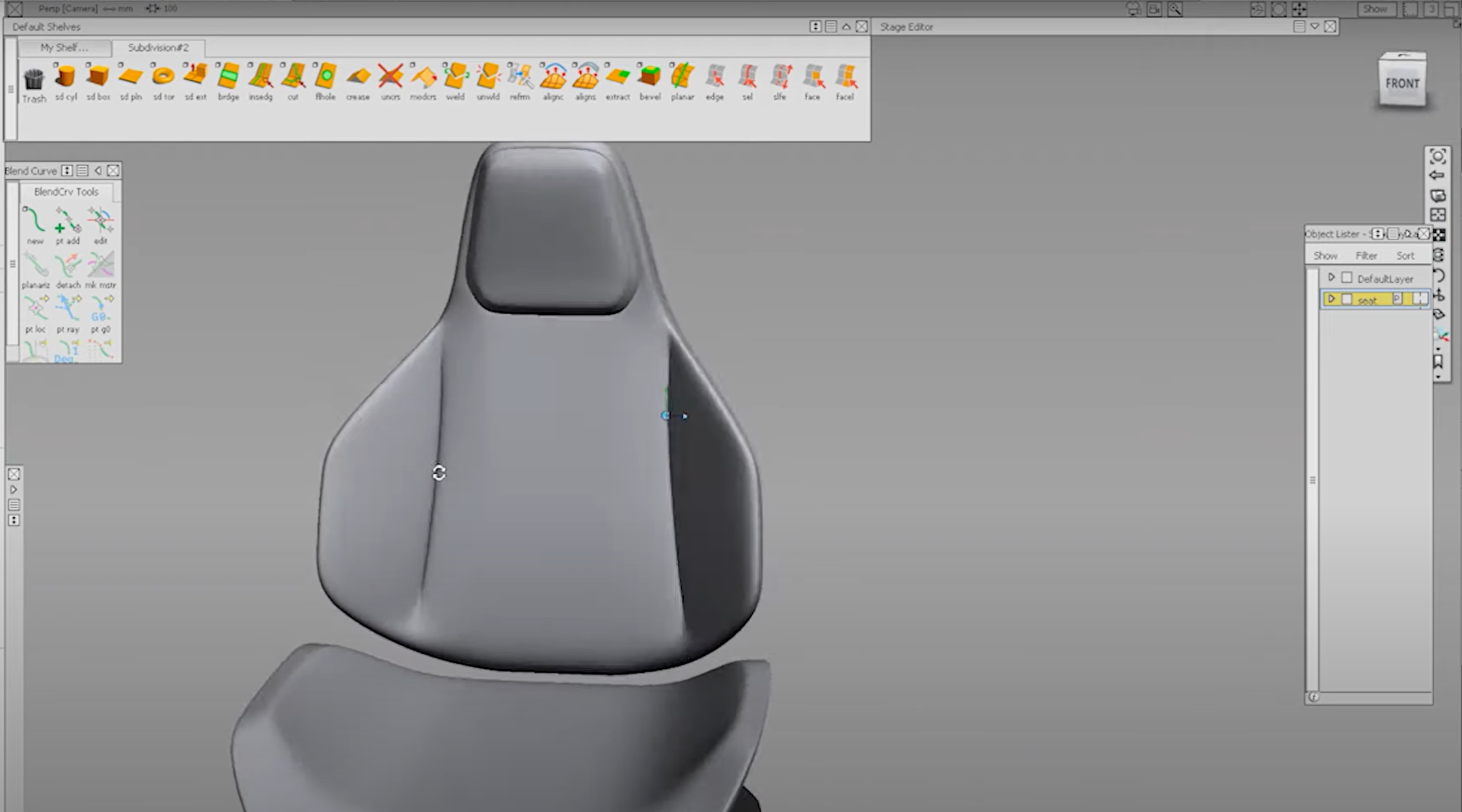Expand the seat layer in the Object Lister

pos(1332,299)
